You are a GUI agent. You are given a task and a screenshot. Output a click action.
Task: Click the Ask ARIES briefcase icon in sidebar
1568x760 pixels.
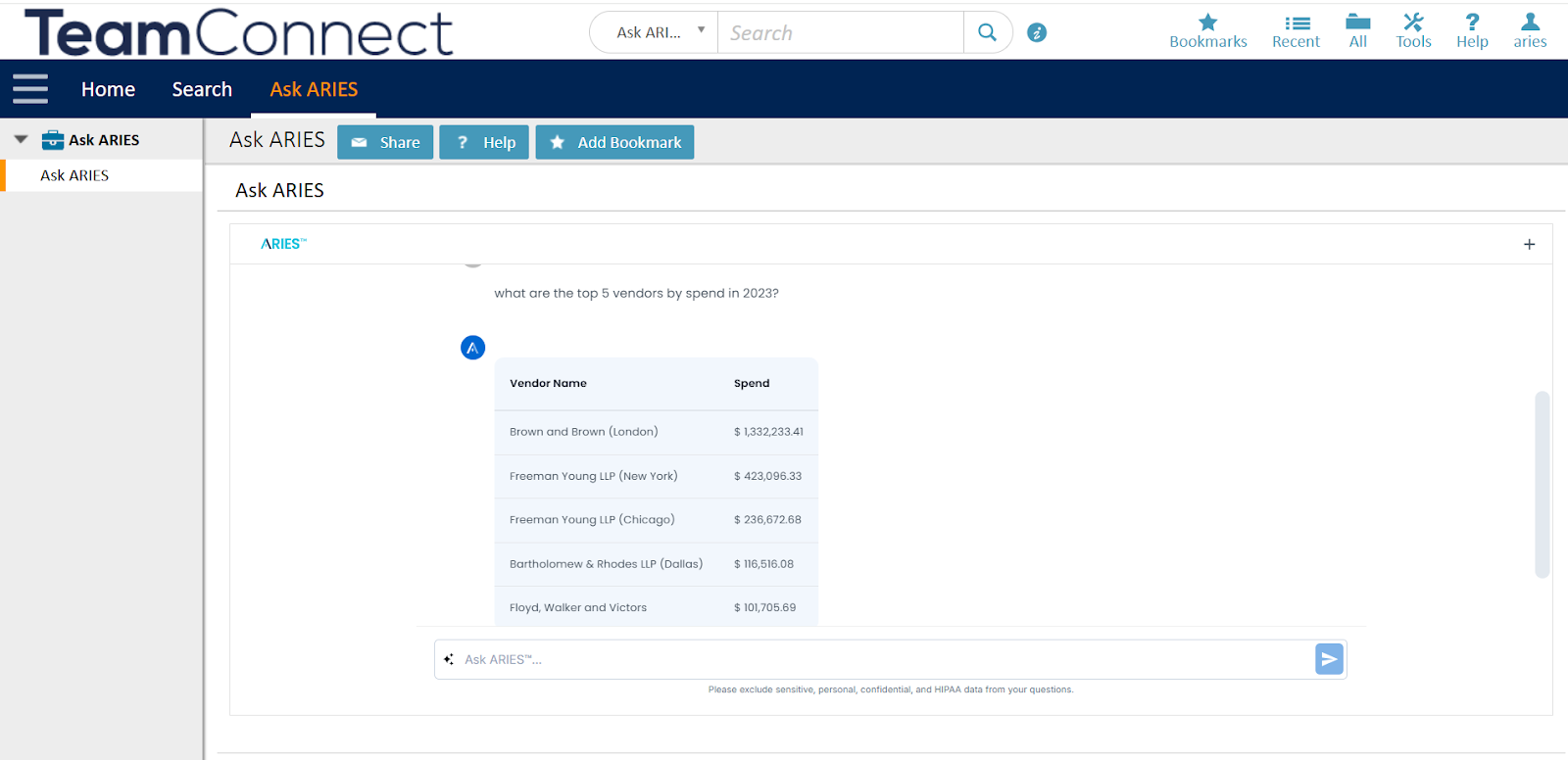tap(53, 140)
